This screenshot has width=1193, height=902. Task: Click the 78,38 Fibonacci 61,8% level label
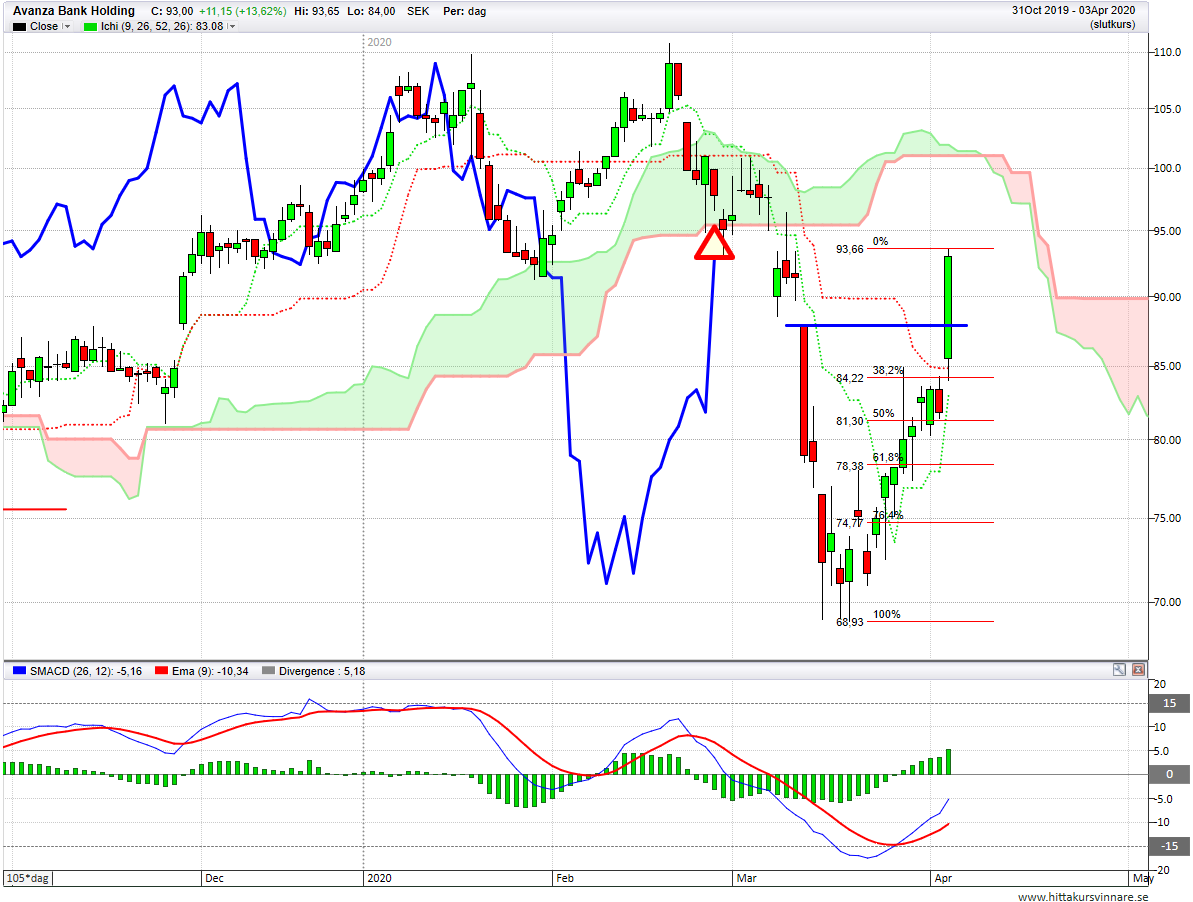[x=850, y=466]
